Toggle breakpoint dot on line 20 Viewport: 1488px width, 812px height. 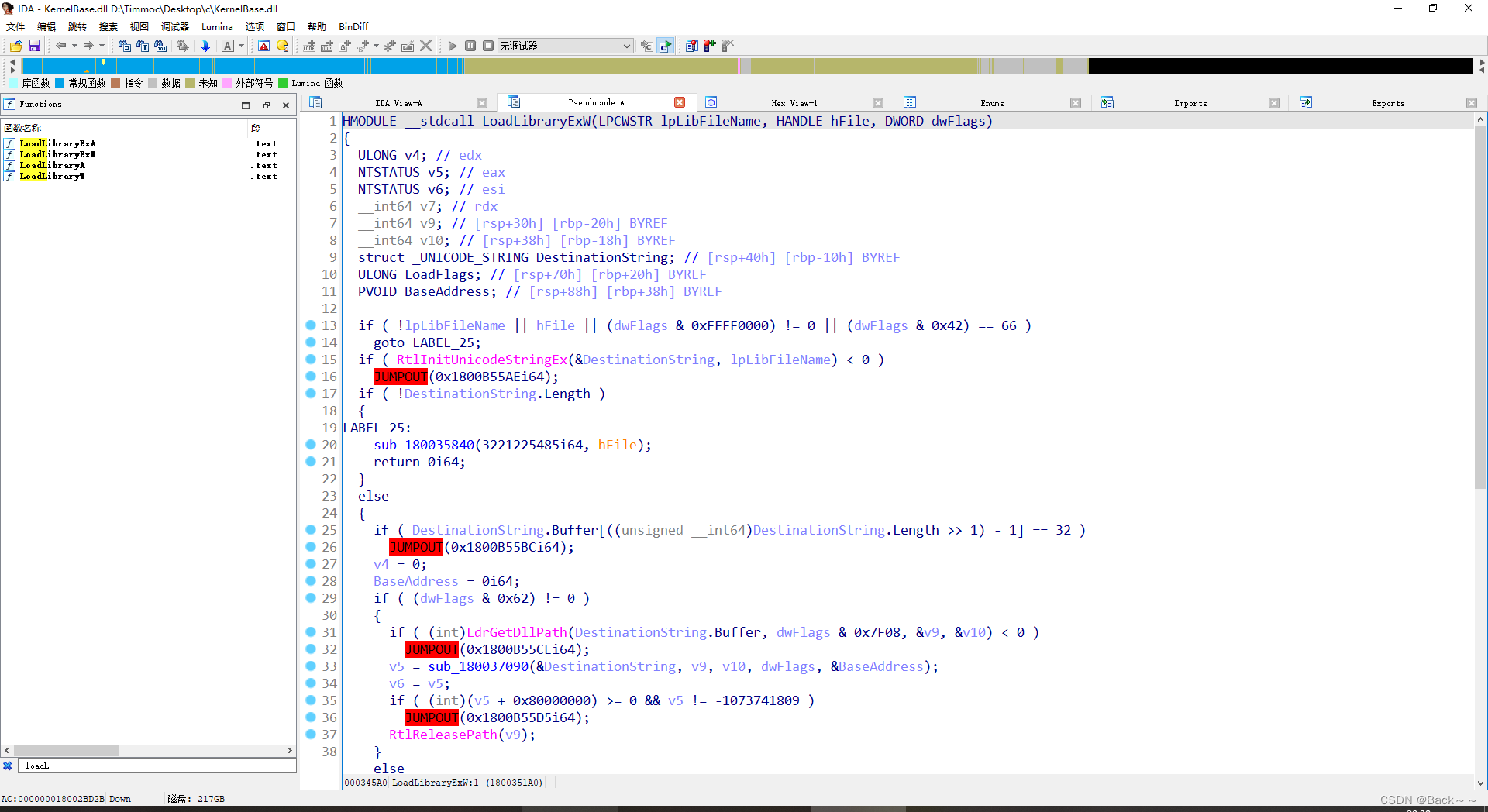point(311,445)
